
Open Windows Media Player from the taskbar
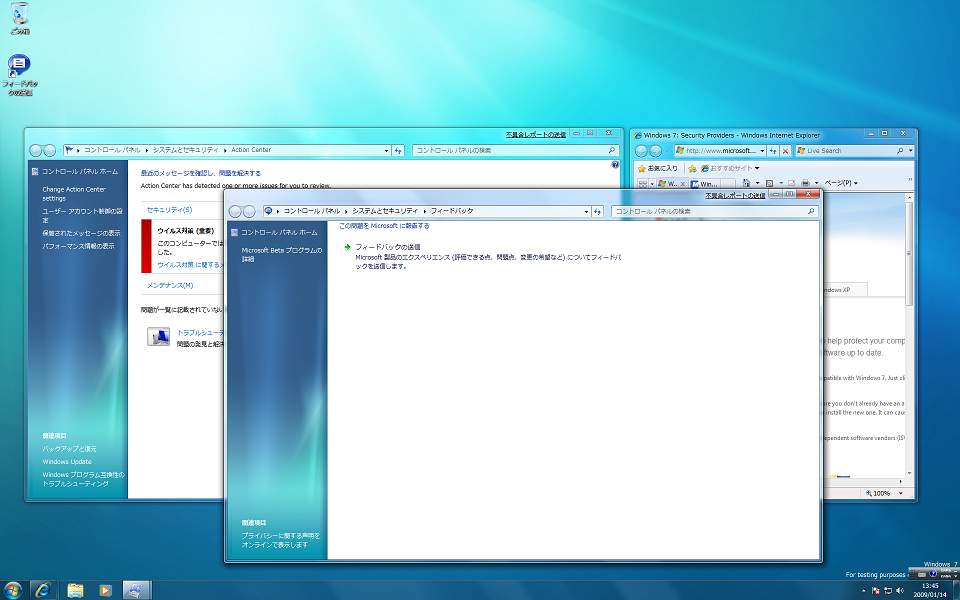(x=105, y=590)
